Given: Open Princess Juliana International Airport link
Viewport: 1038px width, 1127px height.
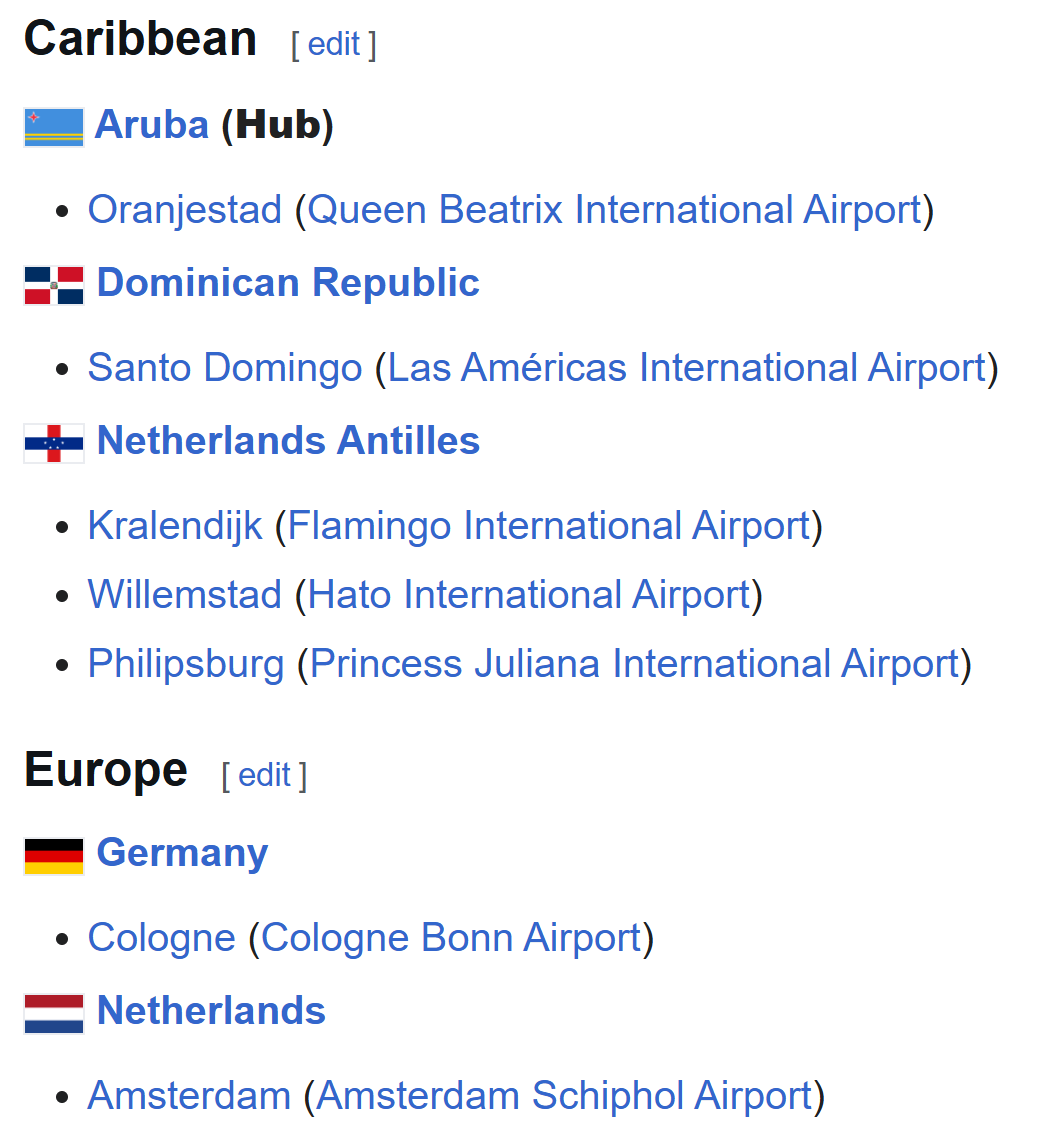Looking at the screenshot, I should (635, 664).
